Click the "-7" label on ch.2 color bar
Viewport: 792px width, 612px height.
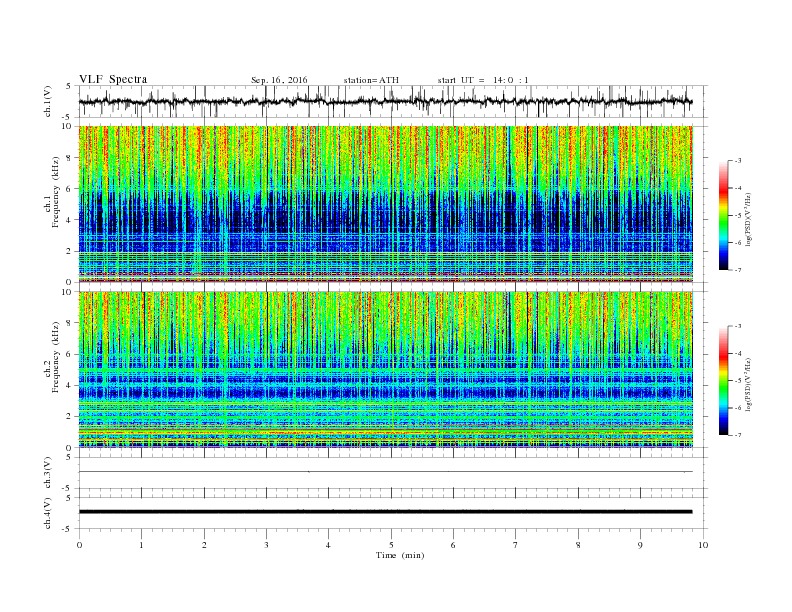point(738,435)
